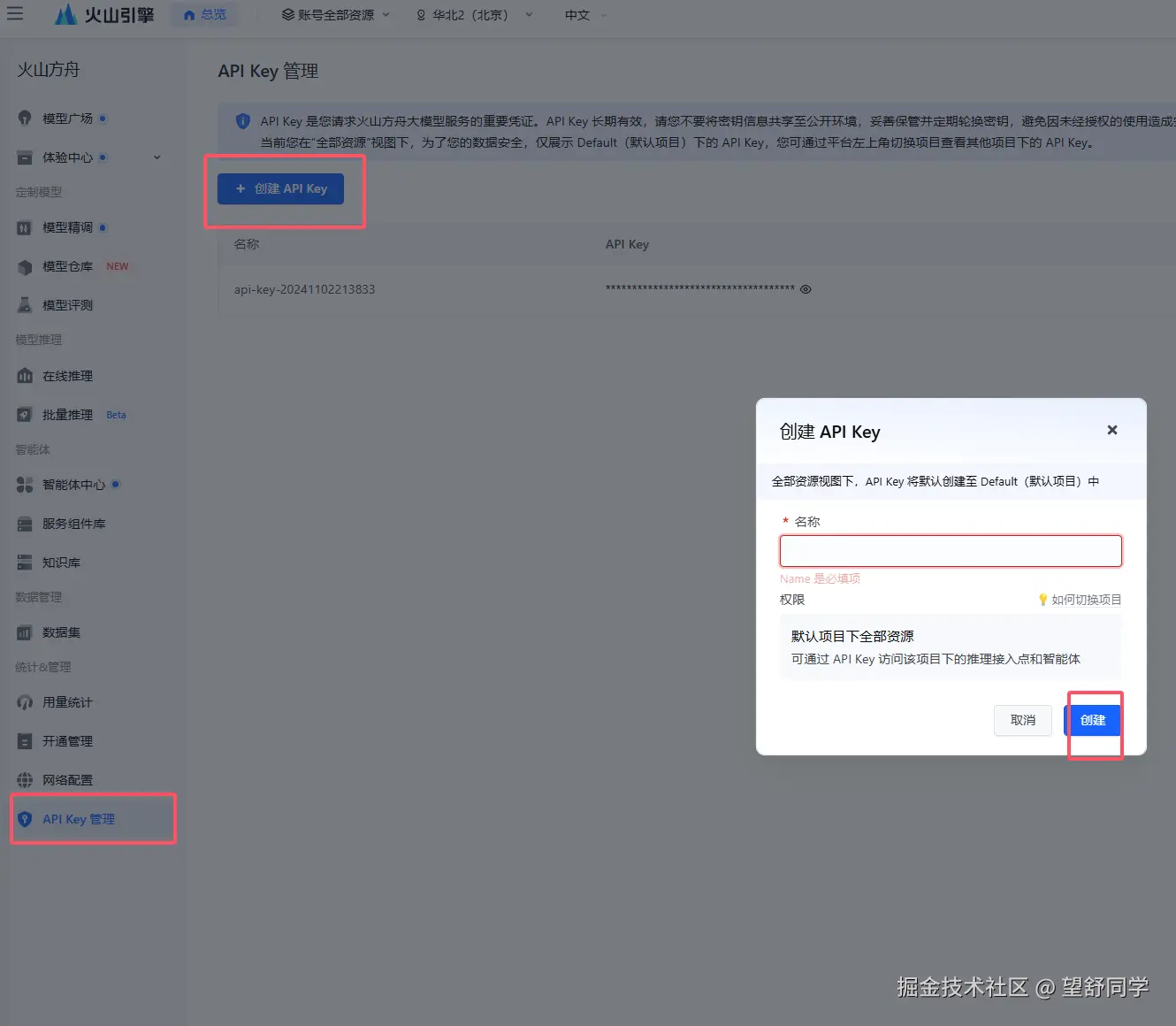1176x1026 pixels.
Task: Click the 火山方舟 sidebar title
Action: (x=49, y=70)
